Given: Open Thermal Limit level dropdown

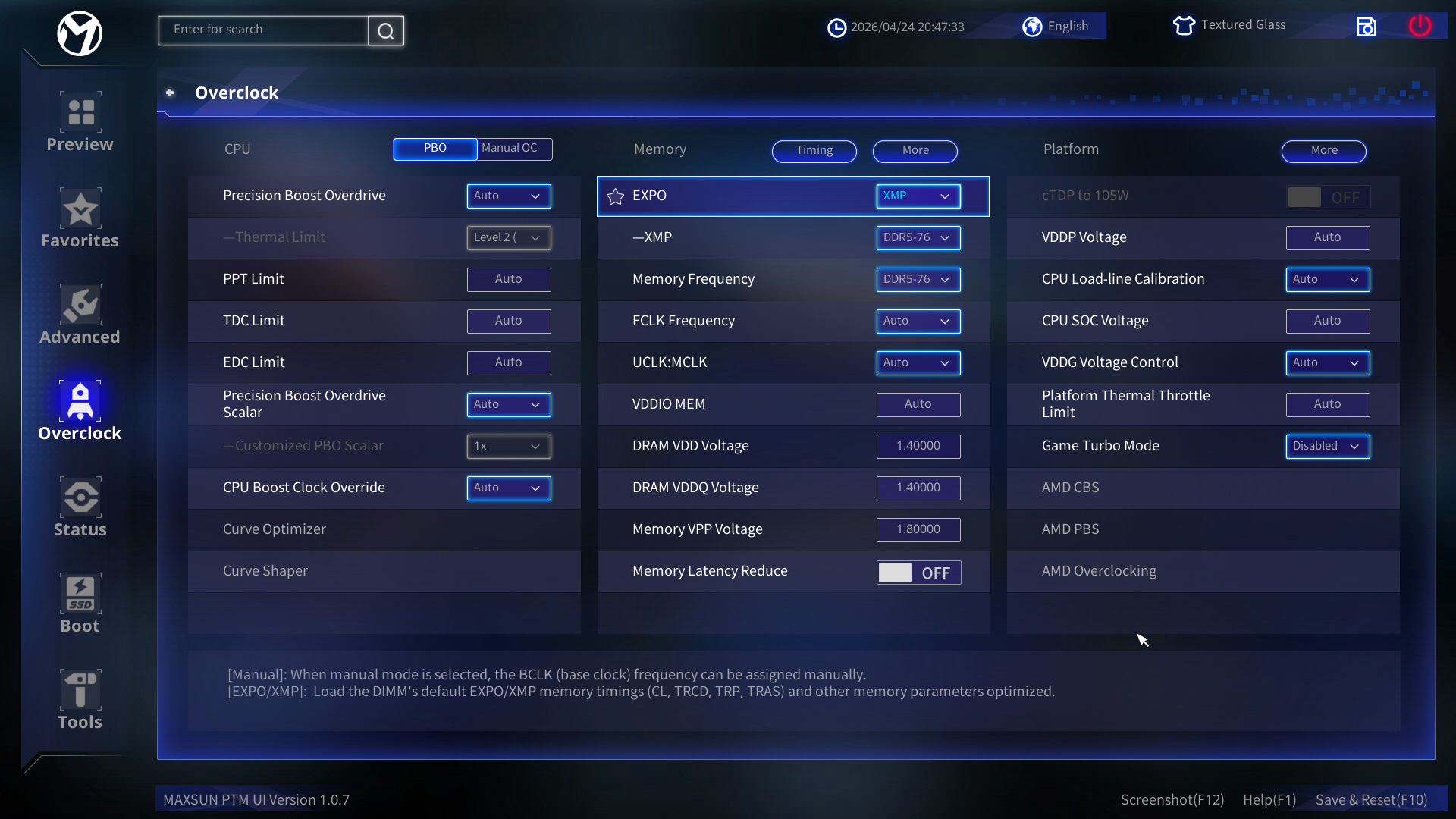Looking at the screenshot, I should click(509, 238).
